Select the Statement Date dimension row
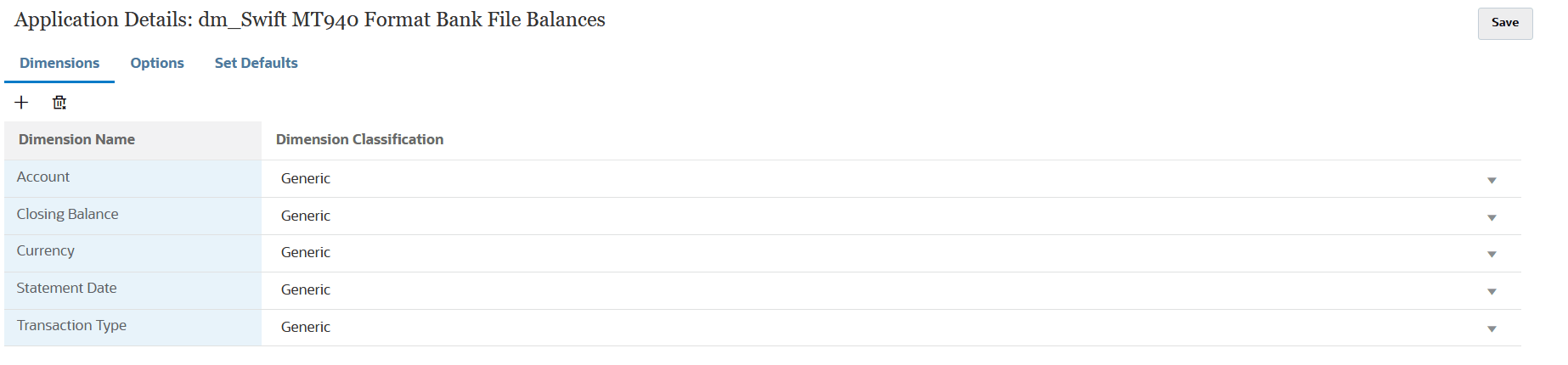 coord(67,289)
